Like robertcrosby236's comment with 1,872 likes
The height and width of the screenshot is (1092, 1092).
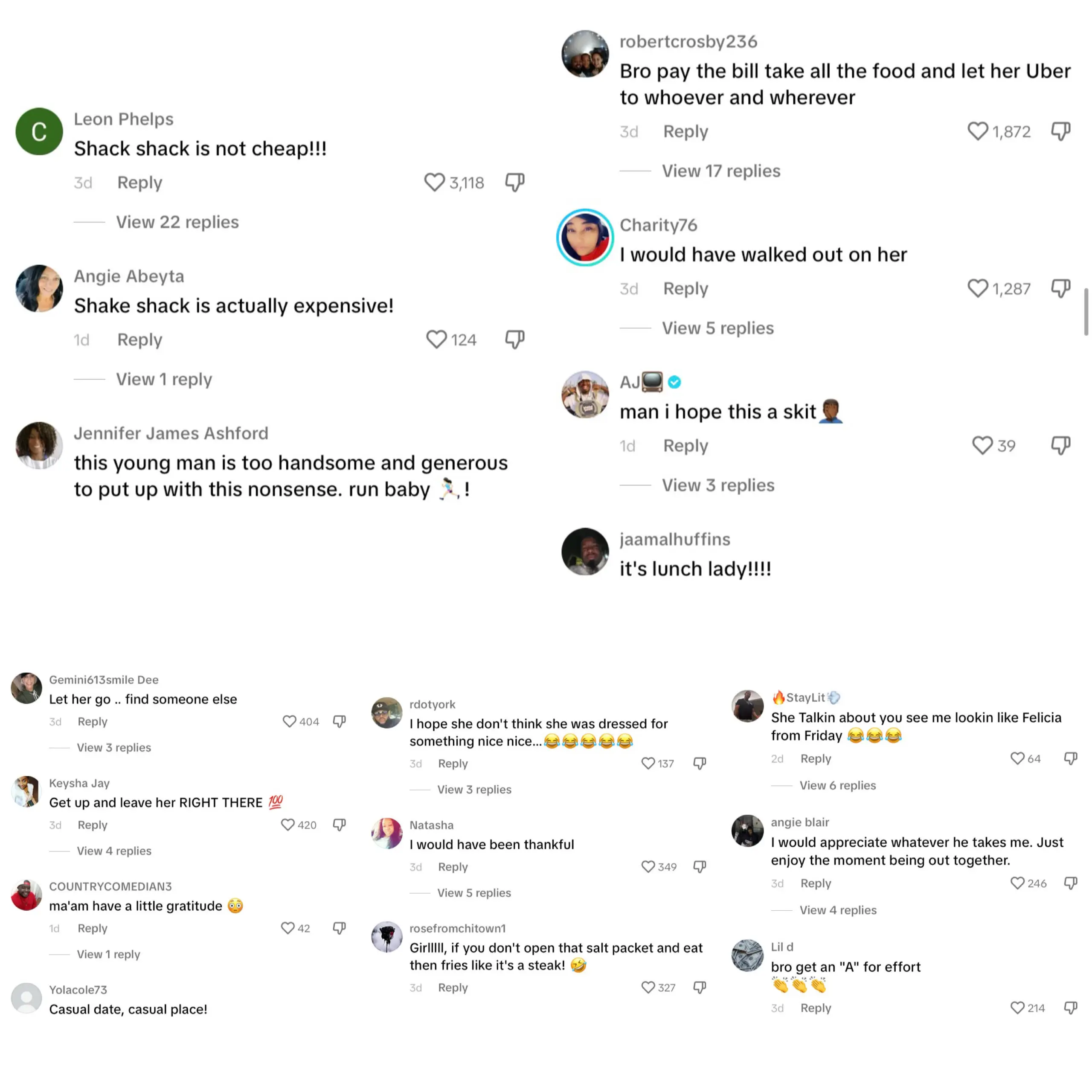[x=977, y=131]
